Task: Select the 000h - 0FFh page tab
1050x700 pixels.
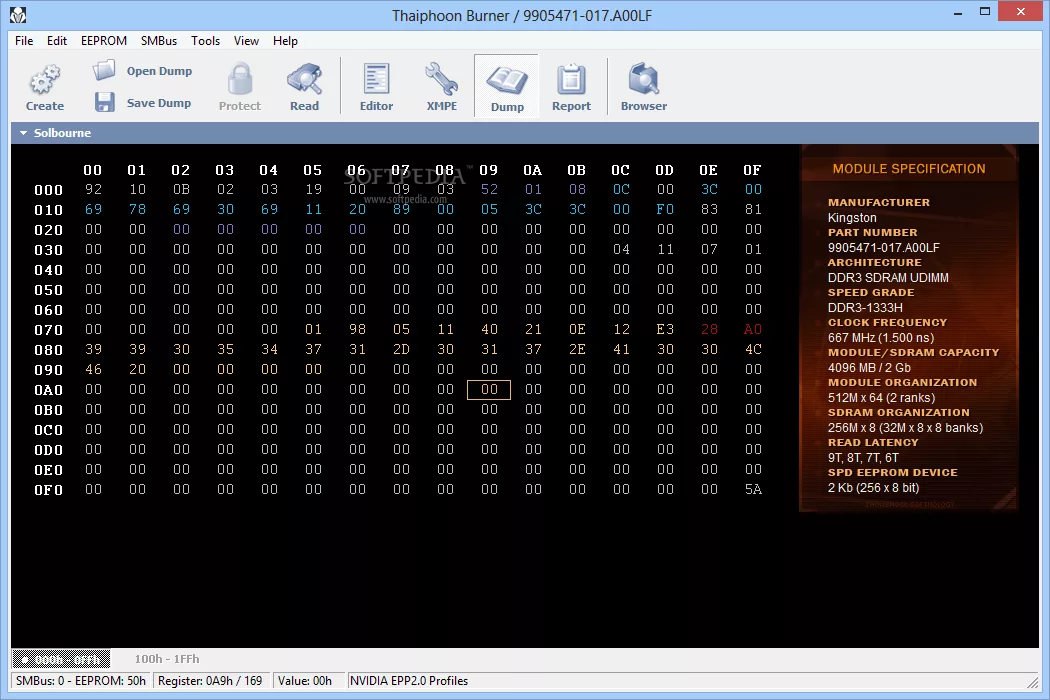Action: coord(61,659)
